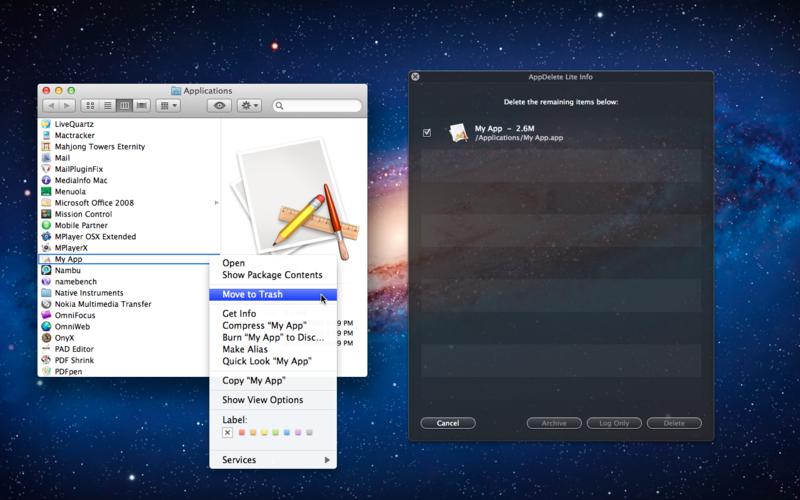Screen dimensions: 800x500
Task: Apply the gray label color
Action: coord(309,433)
